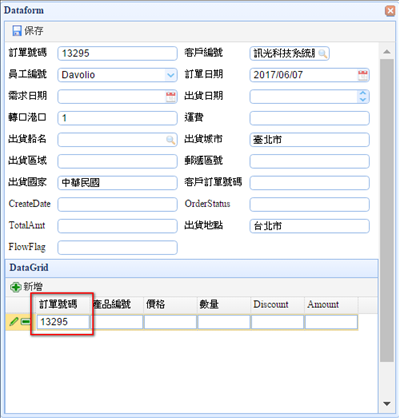Click the grid 價格 cell

(x=170, y=322)
